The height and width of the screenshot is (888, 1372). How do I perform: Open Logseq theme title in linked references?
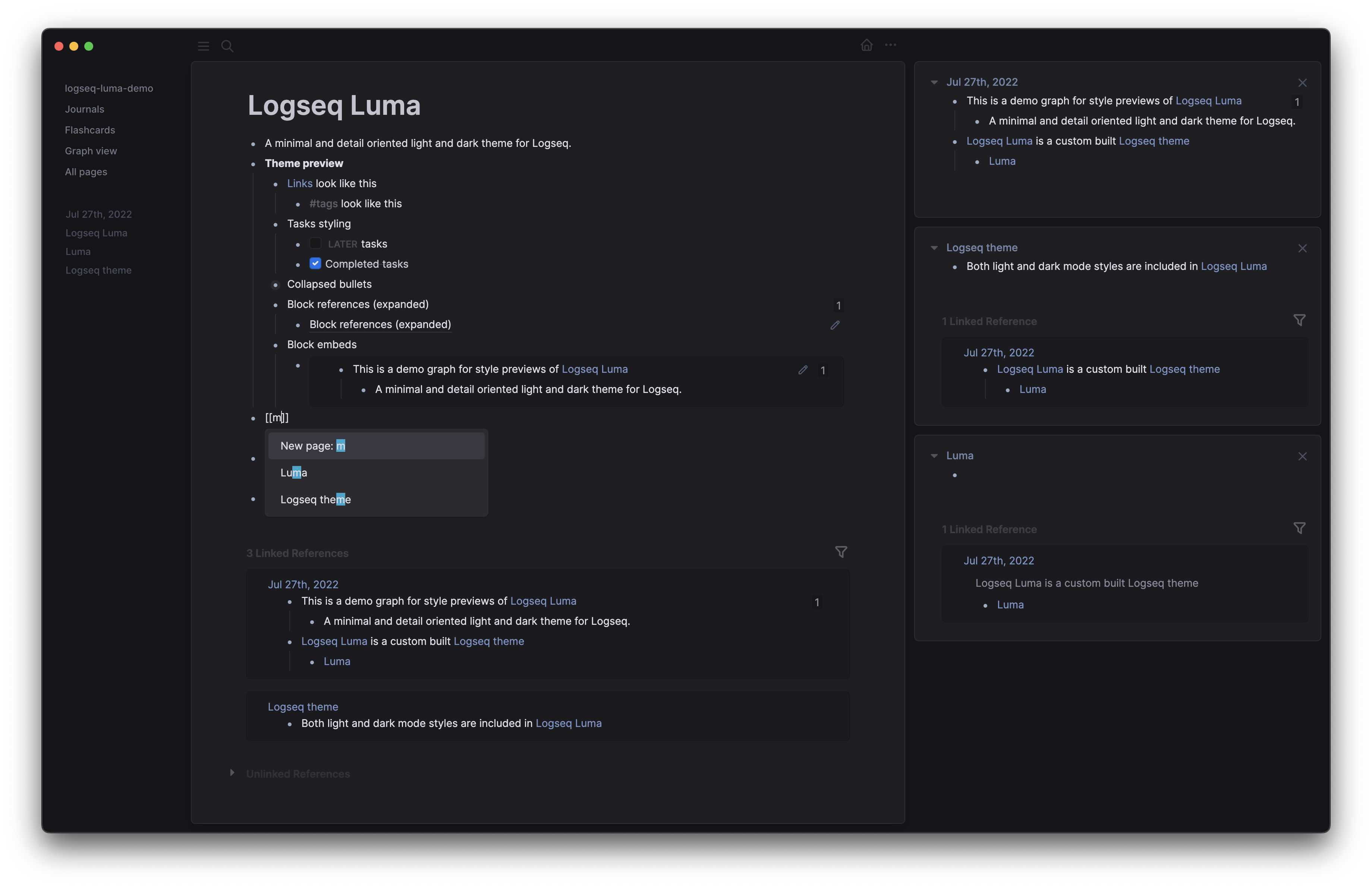click(x=303, y=706)
